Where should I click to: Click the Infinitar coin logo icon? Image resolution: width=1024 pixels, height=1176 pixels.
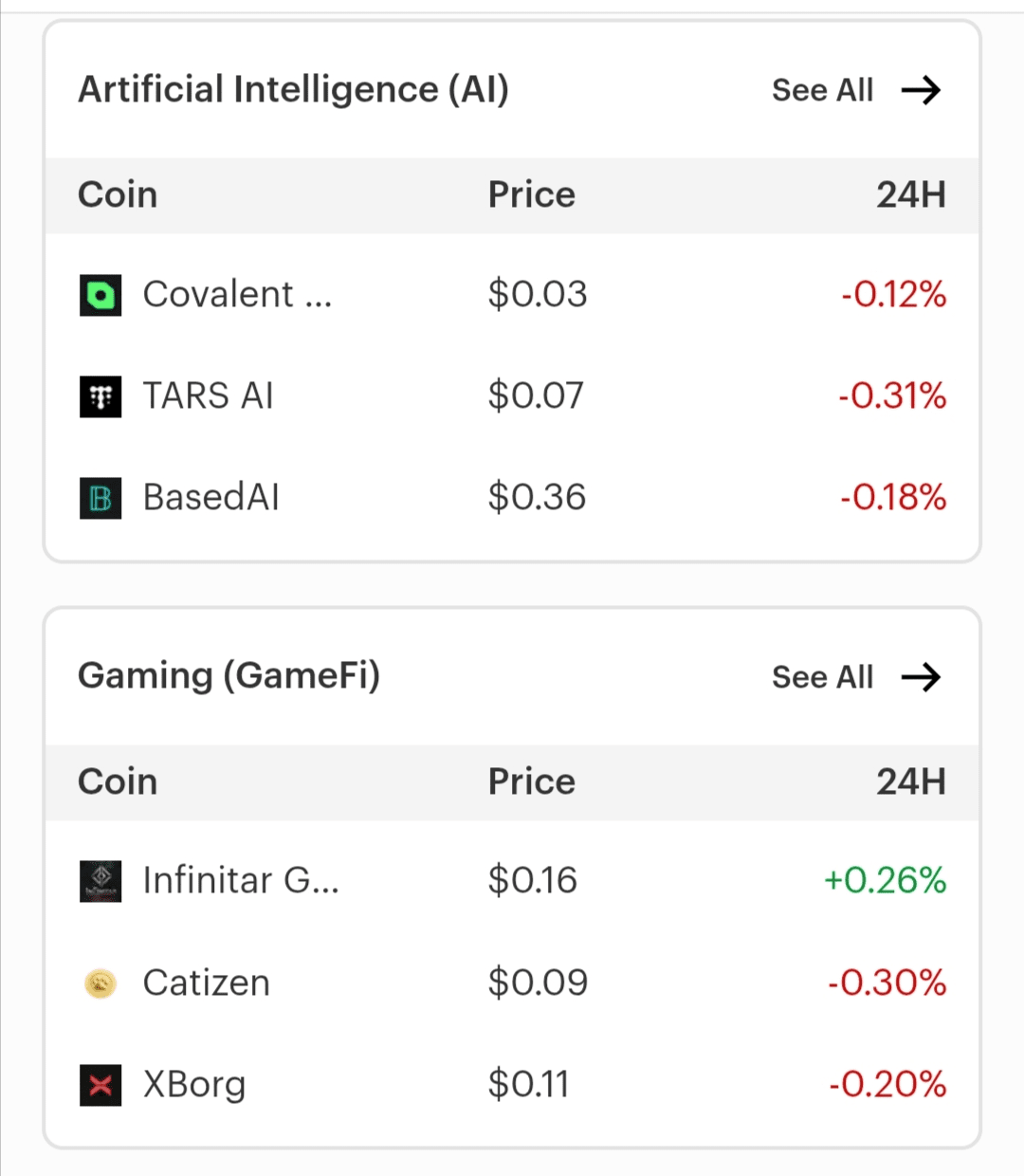(x=101, y=881)
